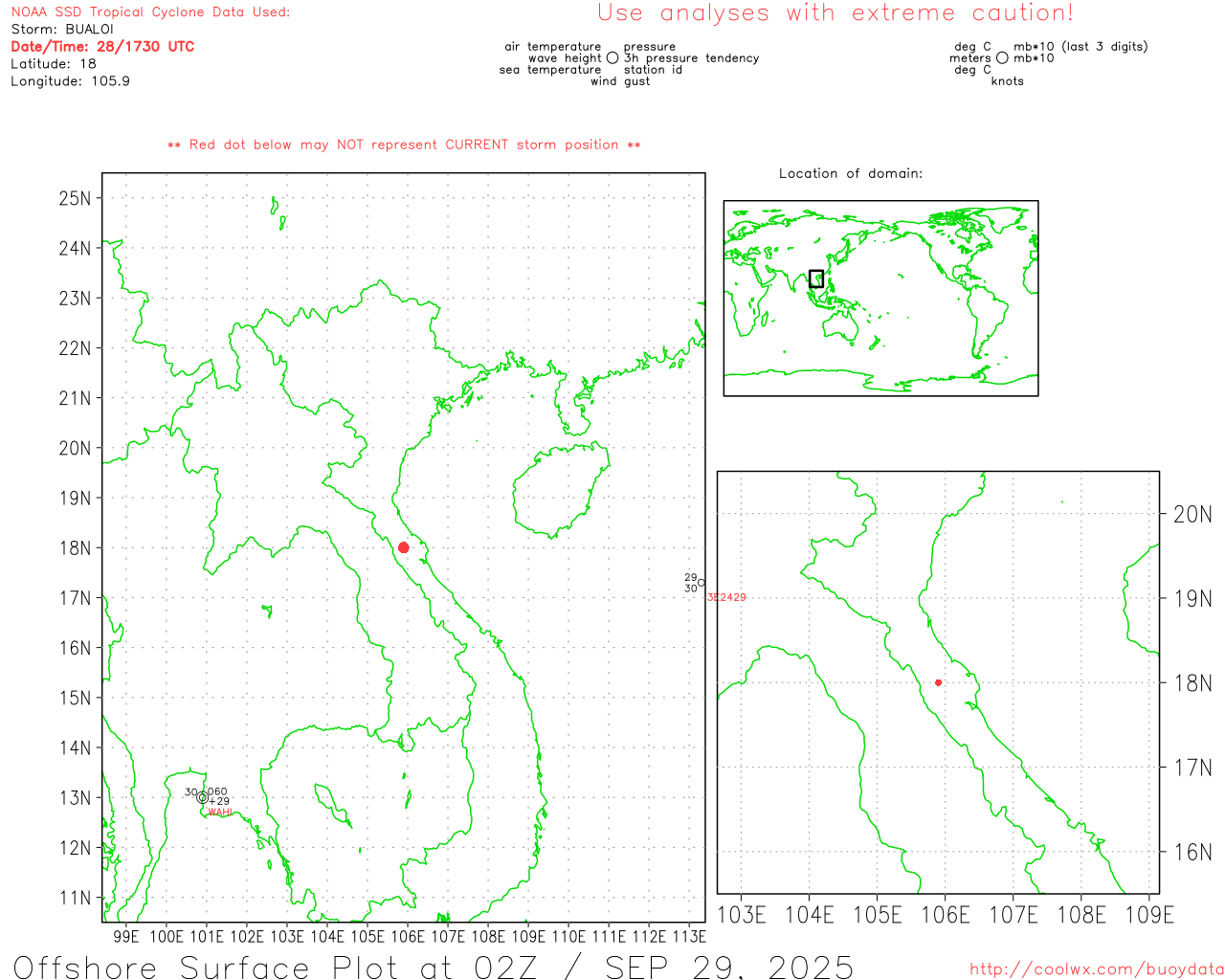
Task: Click the world domain locator map
Action: (x=880, y=298)
